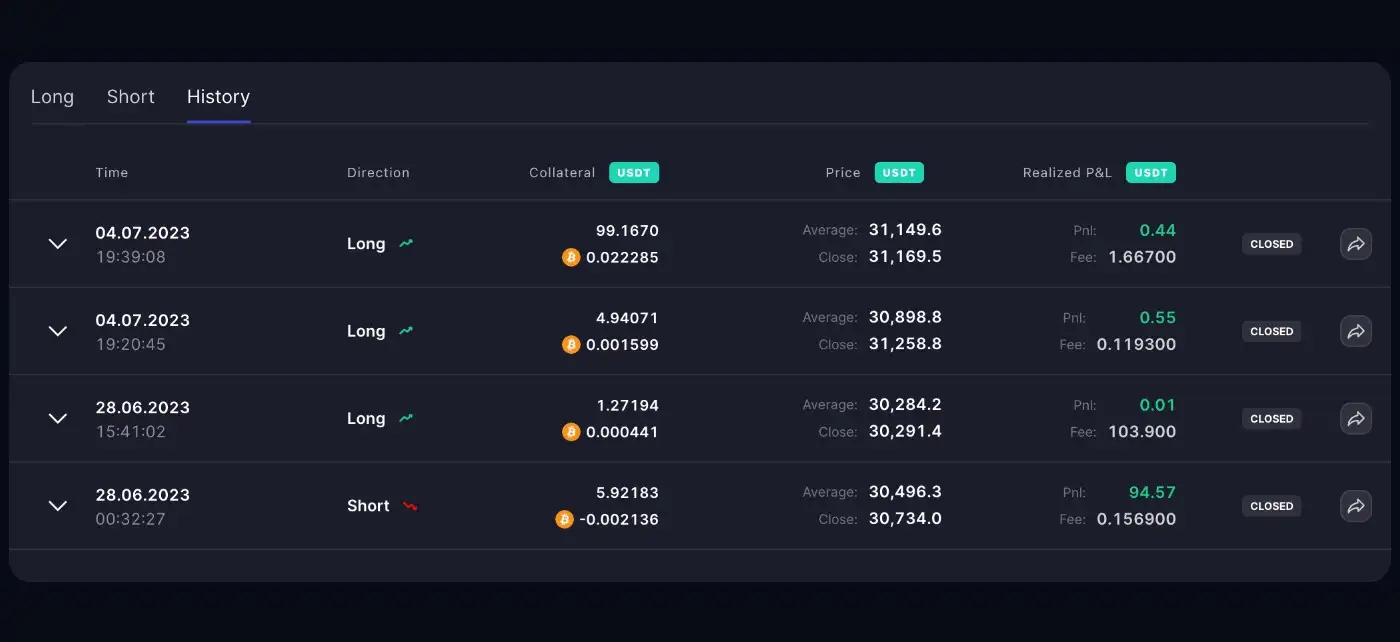This screenshot has height=642, width=1400.
Task: Select the History tab
Action: [218, 97]
